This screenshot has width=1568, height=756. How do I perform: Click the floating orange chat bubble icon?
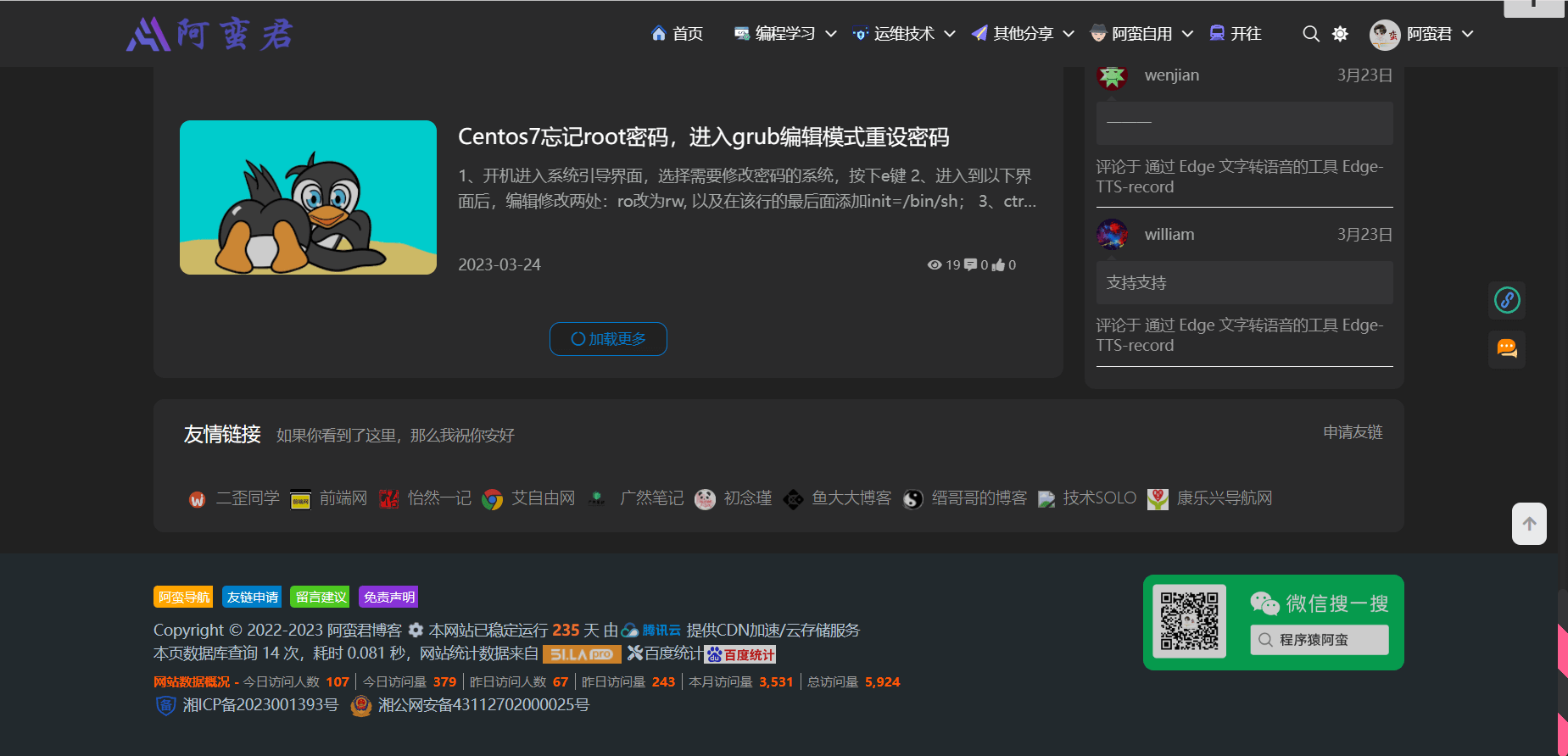click(1507, 349)
